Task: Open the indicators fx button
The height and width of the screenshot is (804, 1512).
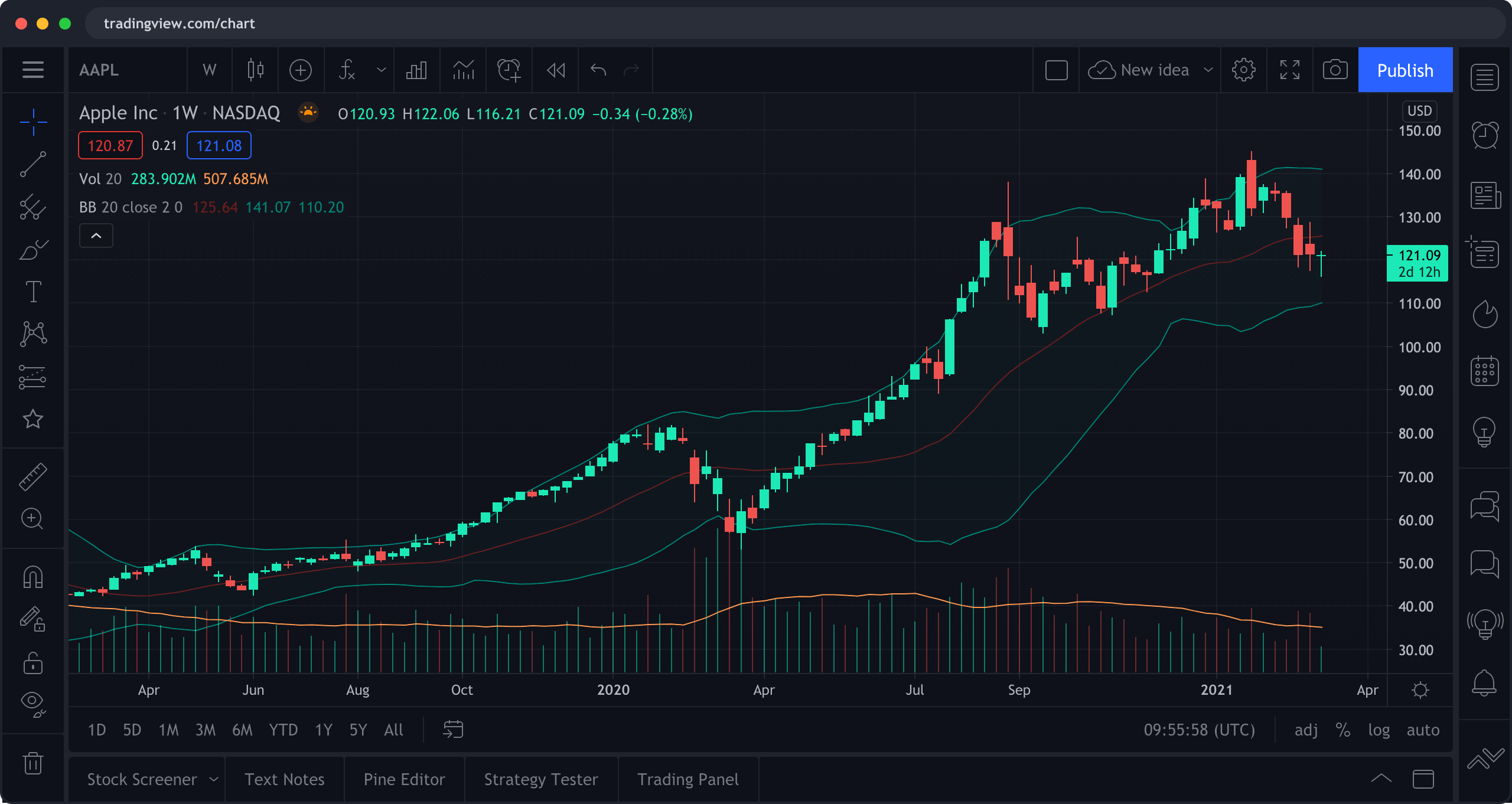Action: (347, 70)
